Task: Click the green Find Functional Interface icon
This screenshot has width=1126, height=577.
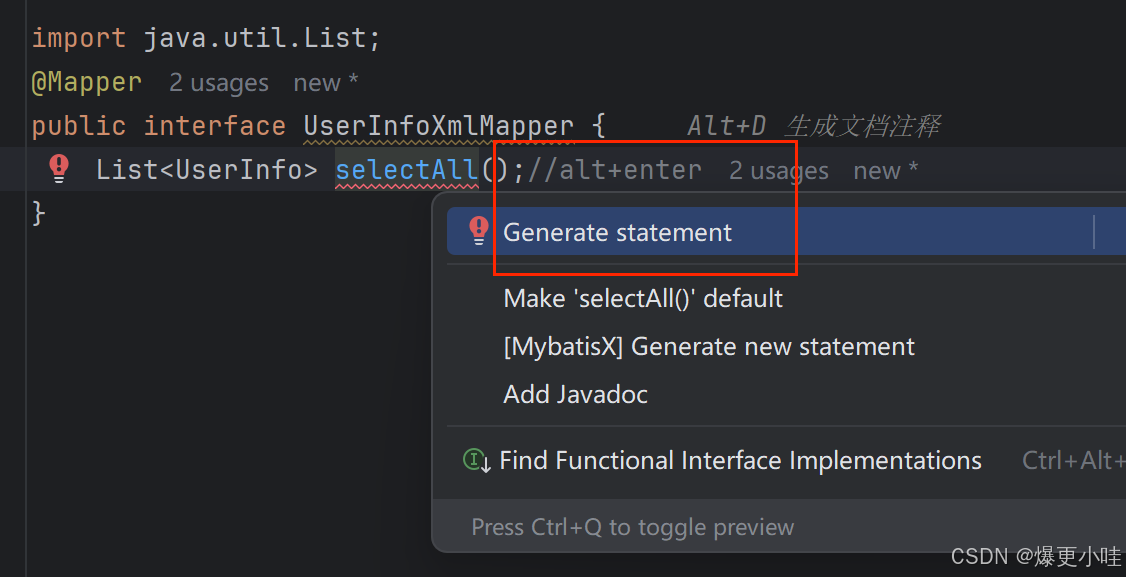Action: click(x=476, y=460)
